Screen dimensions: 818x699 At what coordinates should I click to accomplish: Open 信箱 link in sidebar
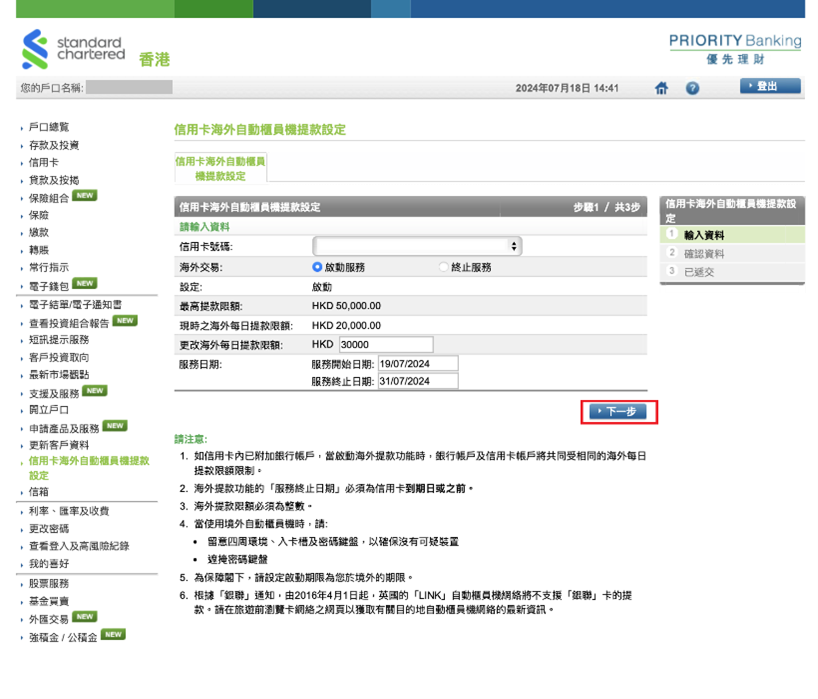tap(39, 492)
